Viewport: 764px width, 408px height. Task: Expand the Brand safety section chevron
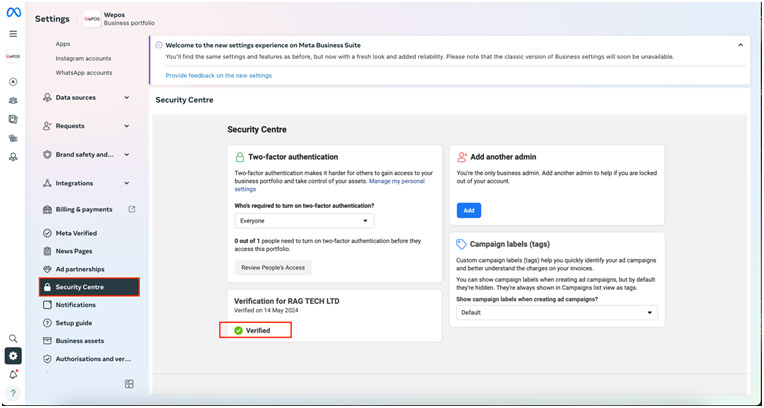click(x=127, y=155)
